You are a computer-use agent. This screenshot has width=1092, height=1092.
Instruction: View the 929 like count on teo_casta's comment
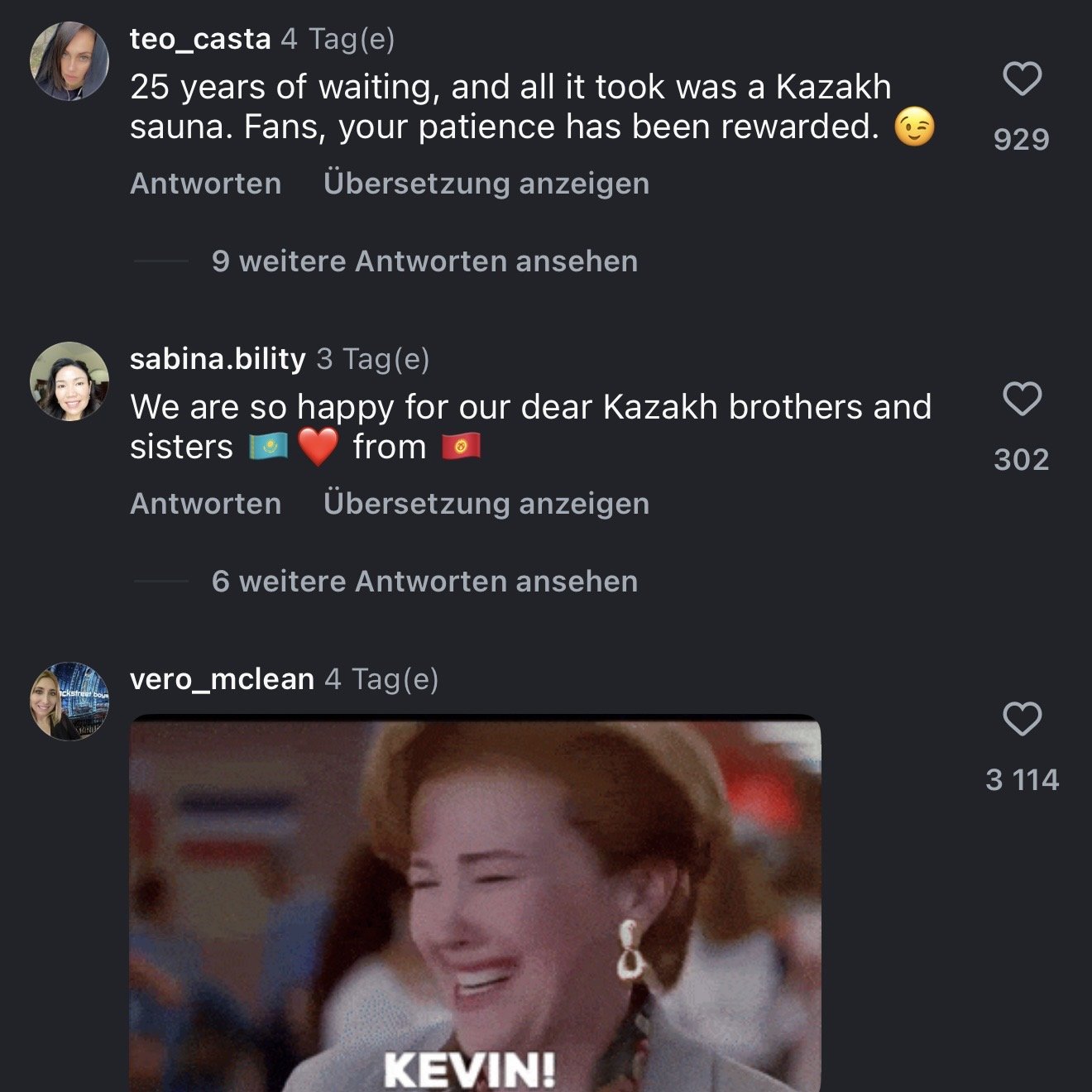point(1022,139)
